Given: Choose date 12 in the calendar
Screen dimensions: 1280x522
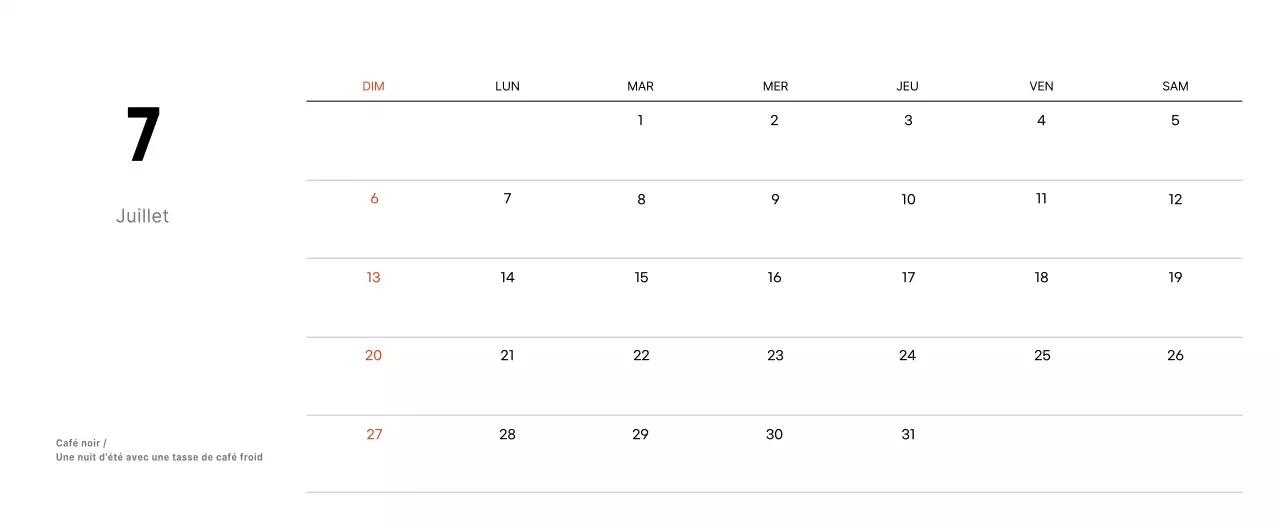Looking at the screenshot, I should tap(1175, 199).
